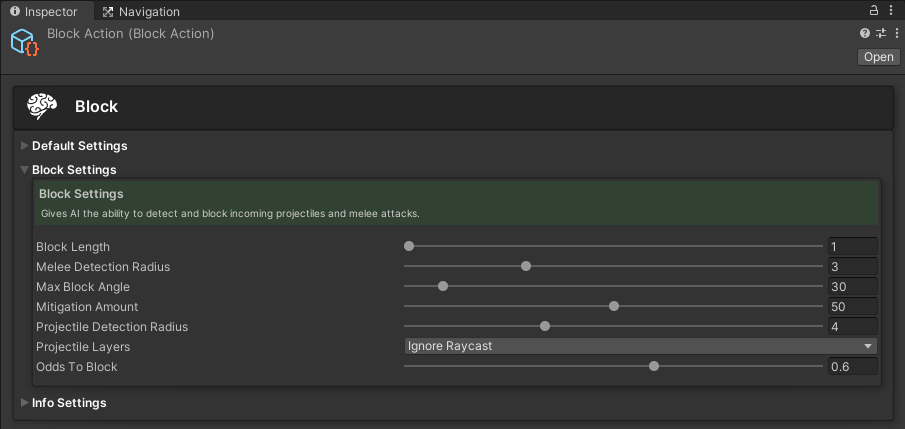
Task: Open the Block Action component options menu
Action: tap(896, 33)
